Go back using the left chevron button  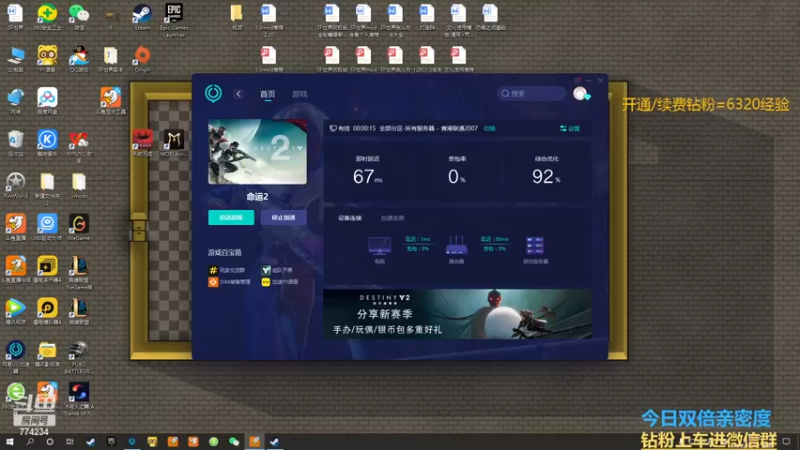(x=238, y=94)
